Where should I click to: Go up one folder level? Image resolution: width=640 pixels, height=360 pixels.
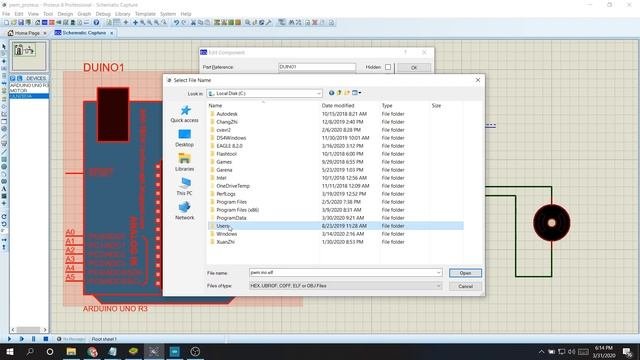pyautogui.click(x=339, y=93)
